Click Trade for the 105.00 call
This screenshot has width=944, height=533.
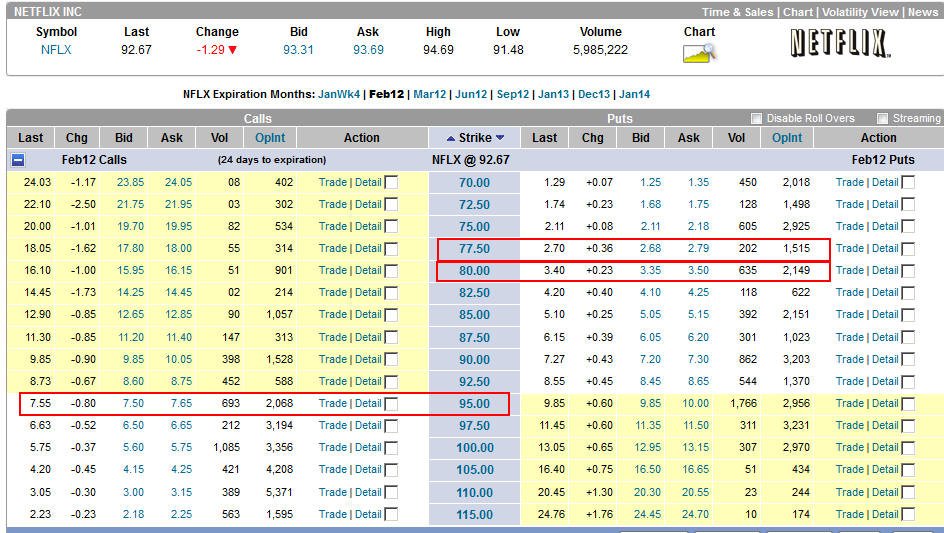[333, 470]
